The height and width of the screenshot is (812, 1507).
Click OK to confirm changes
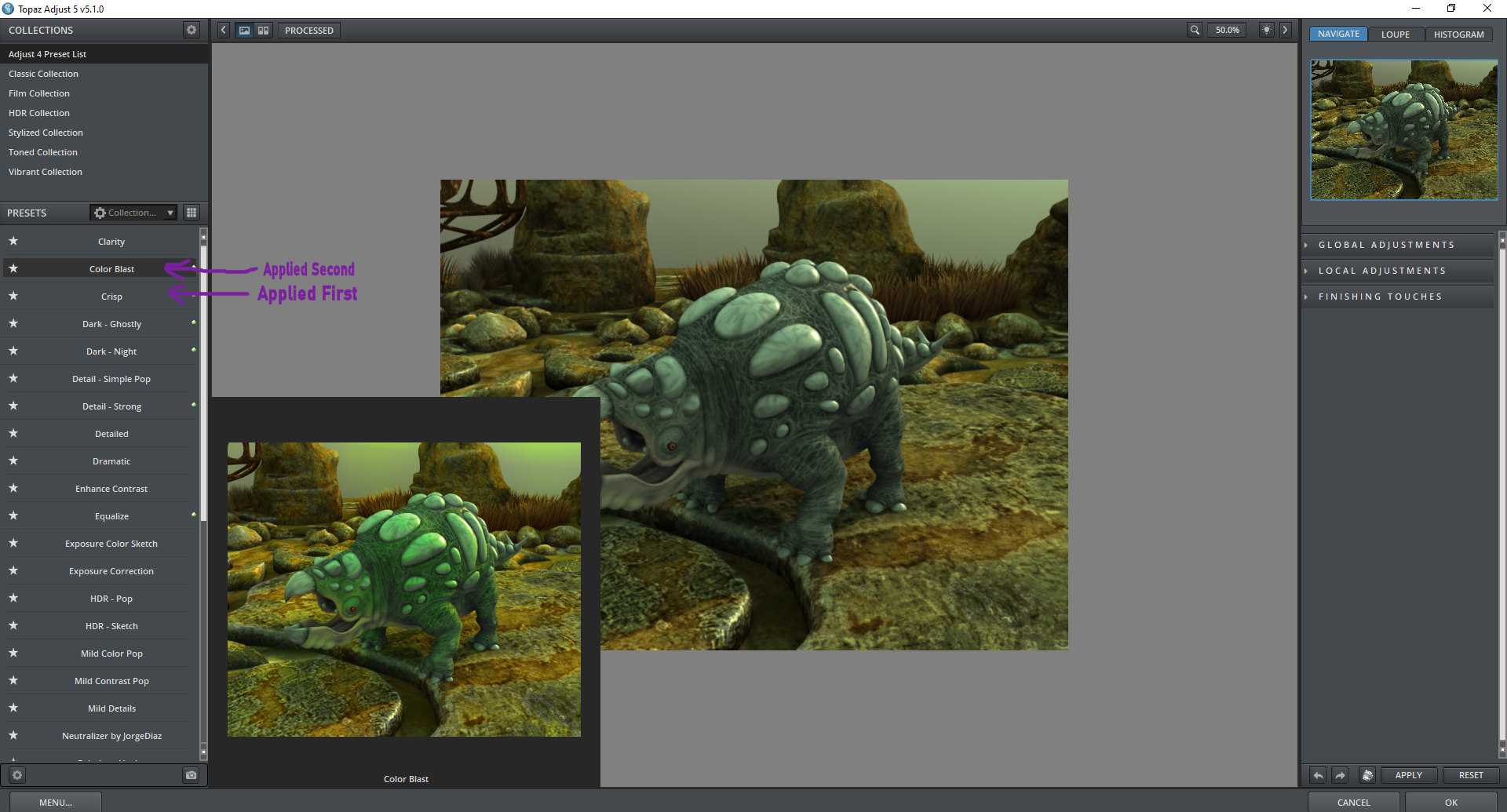(1451, 802)
